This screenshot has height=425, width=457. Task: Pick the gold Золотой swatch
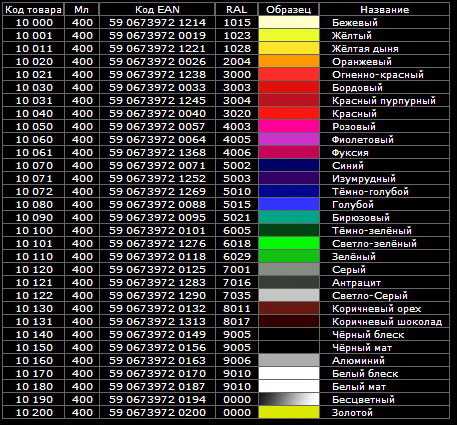coord(289,413)
